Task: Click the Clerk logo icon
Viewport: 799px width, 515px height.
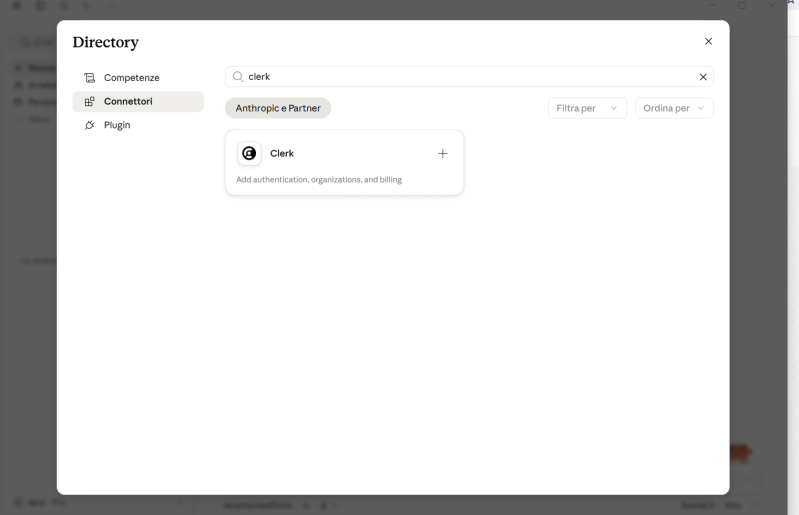Action: (x=249, y=153)
